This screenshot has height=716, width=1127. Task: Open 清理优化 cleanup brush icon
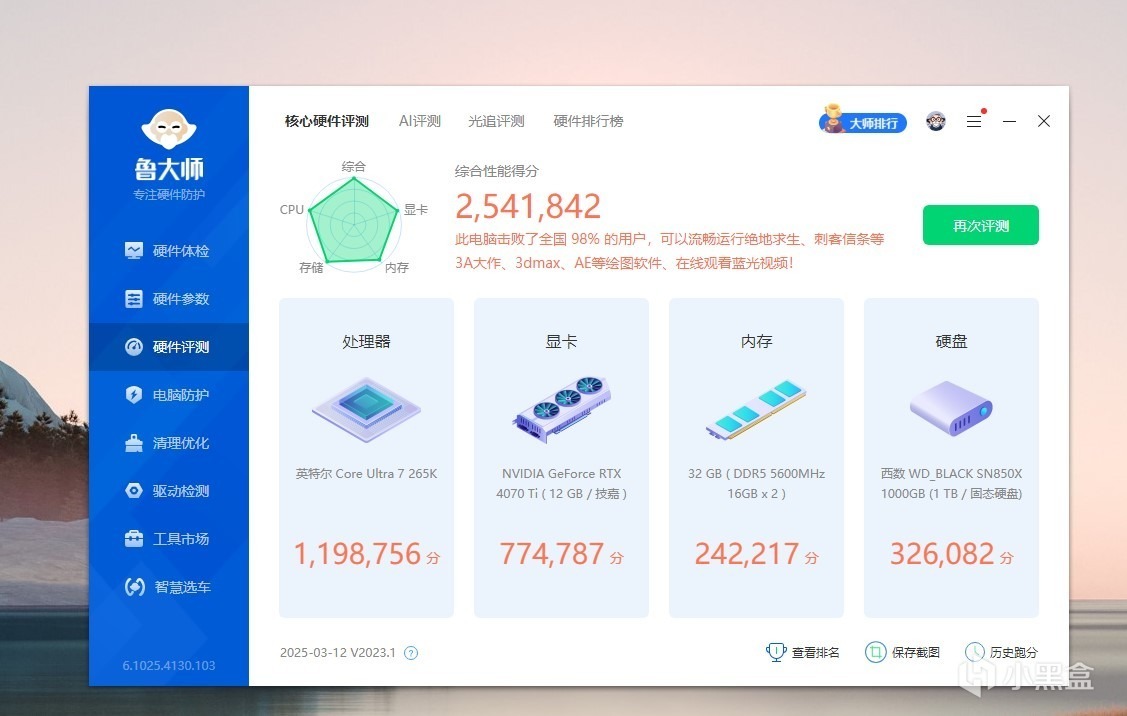coord(134,443)
